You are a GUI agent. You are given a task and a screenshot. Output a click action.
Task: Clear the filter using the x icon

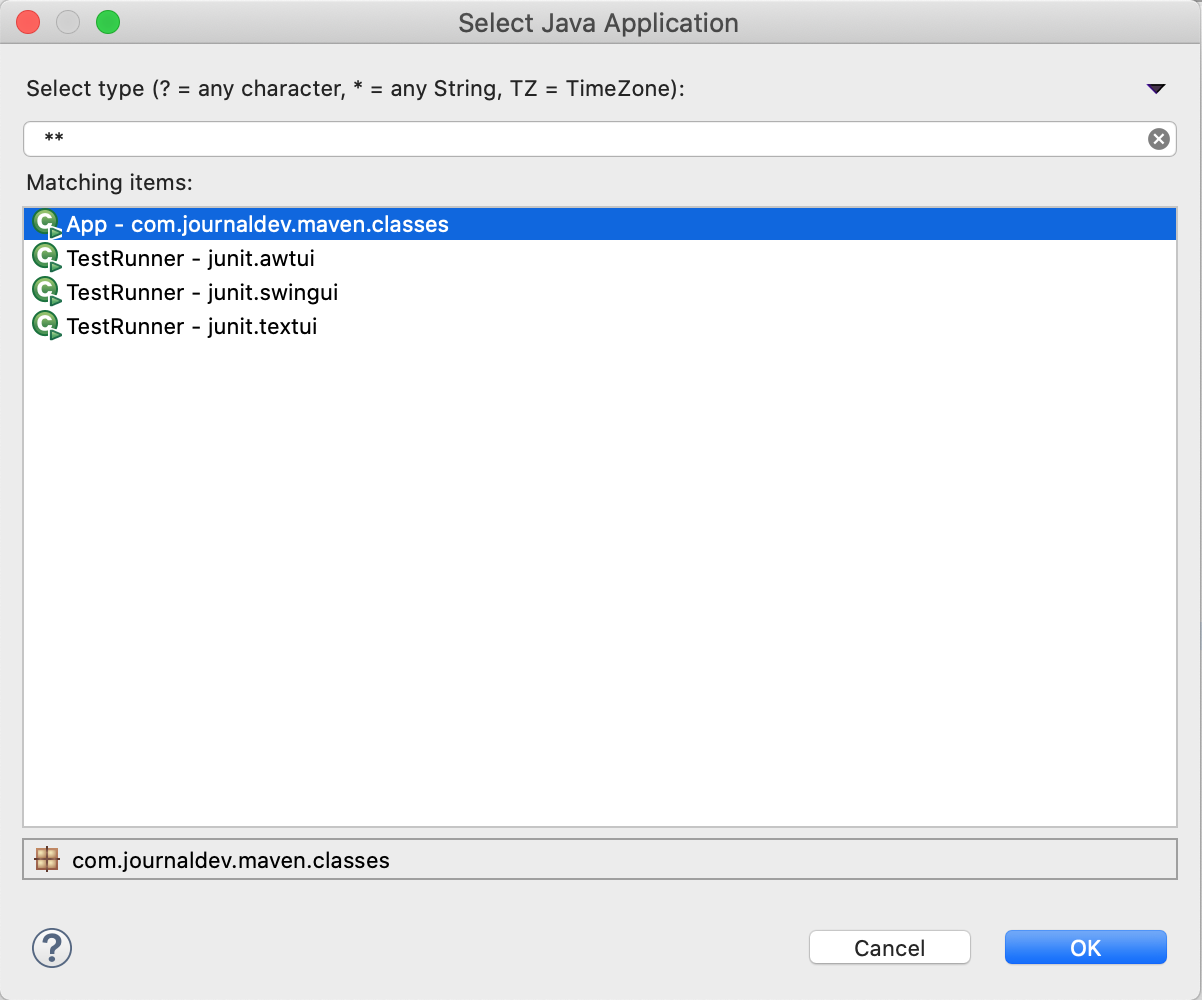click(x=1158, y=138)
